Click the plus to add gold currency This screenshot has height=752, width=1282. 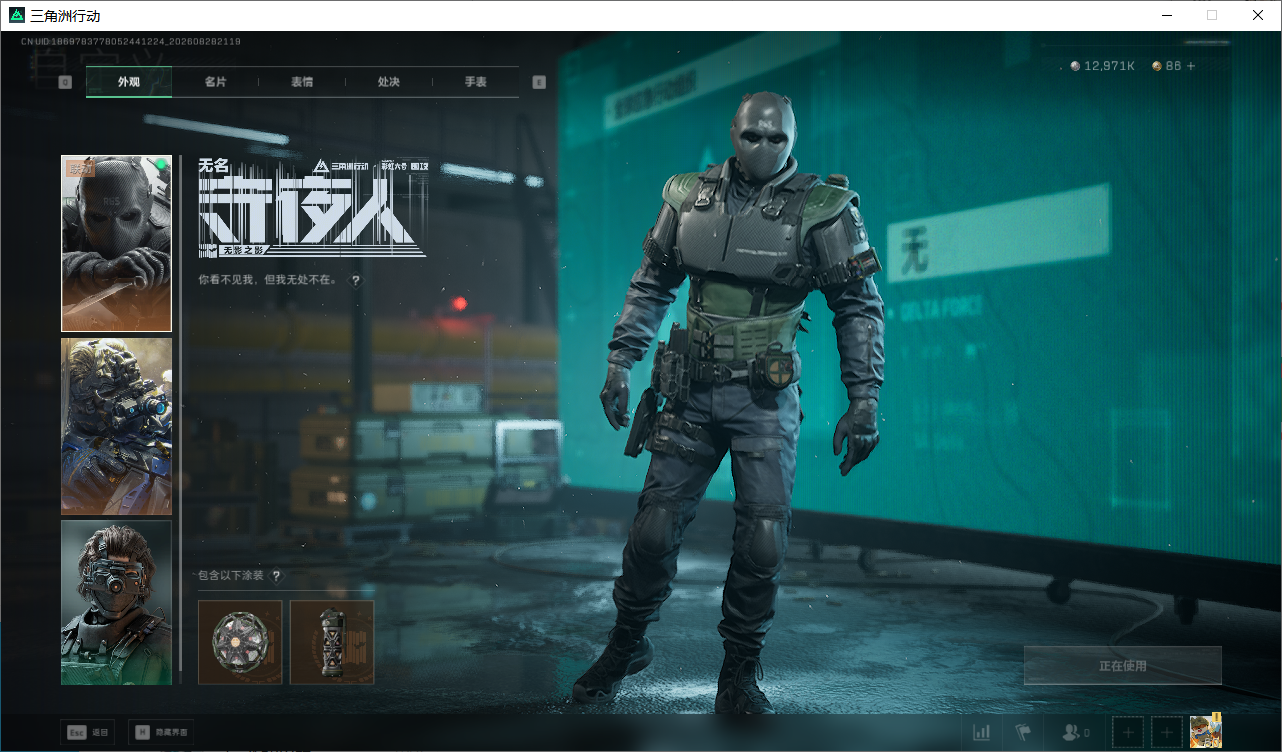click(1190, 66)
